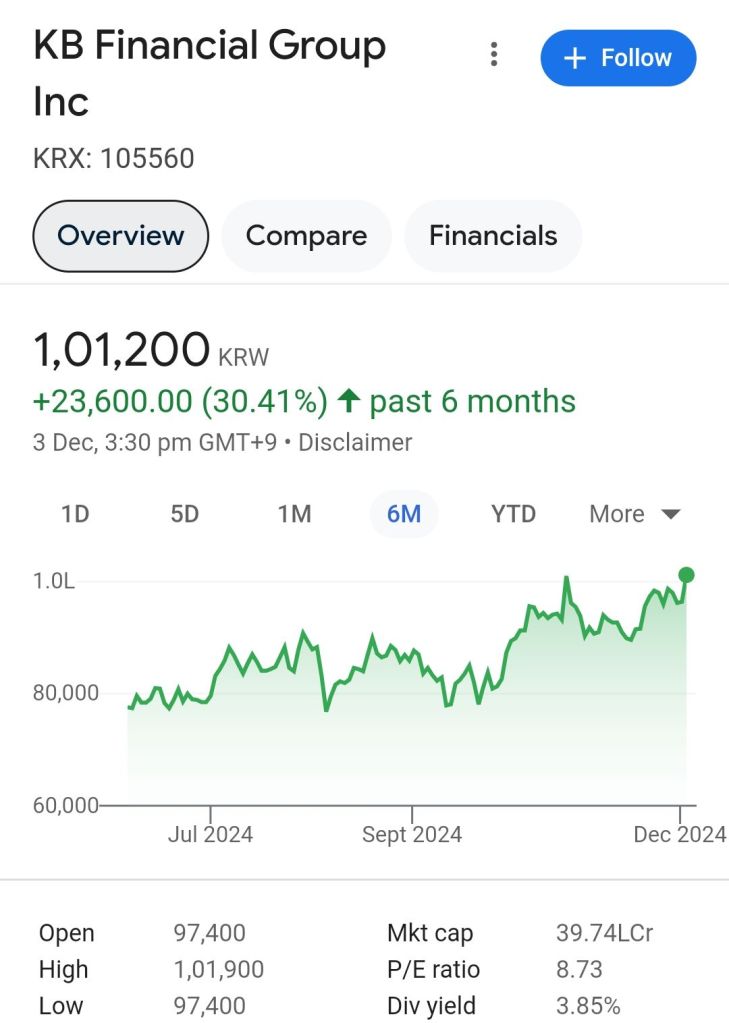Click the Sept 2024 marker on chart axis

(x=412, y=834)
